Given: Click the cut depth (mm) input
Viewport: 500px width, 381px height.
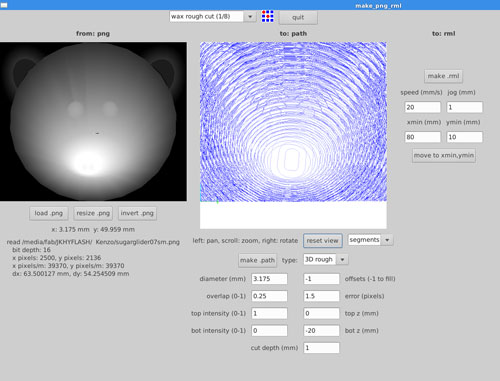Looking at the screenshot, I should pyautogui.click(x=321, y=348).
